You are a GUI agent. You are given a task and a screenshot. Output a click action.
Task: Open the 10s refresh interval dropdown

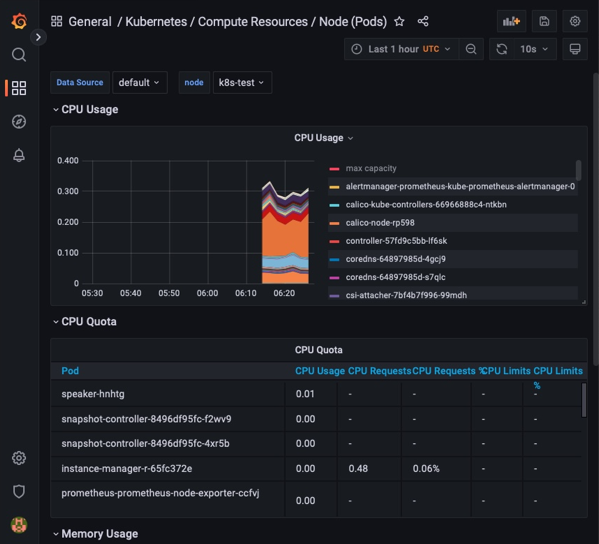click(535, 49)
